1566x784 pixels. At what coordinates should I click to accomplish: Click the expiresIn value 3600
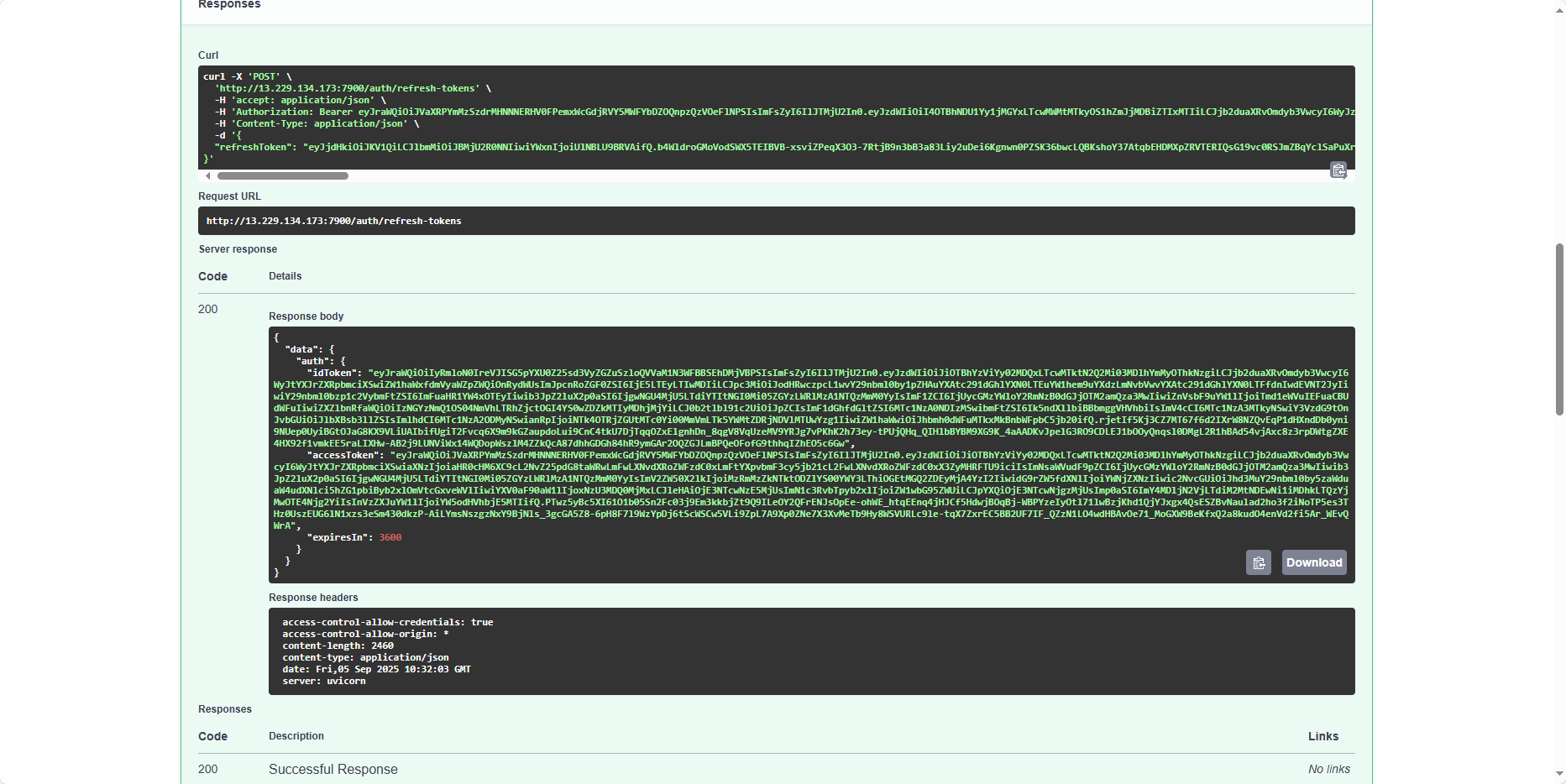tap(390, 537)
